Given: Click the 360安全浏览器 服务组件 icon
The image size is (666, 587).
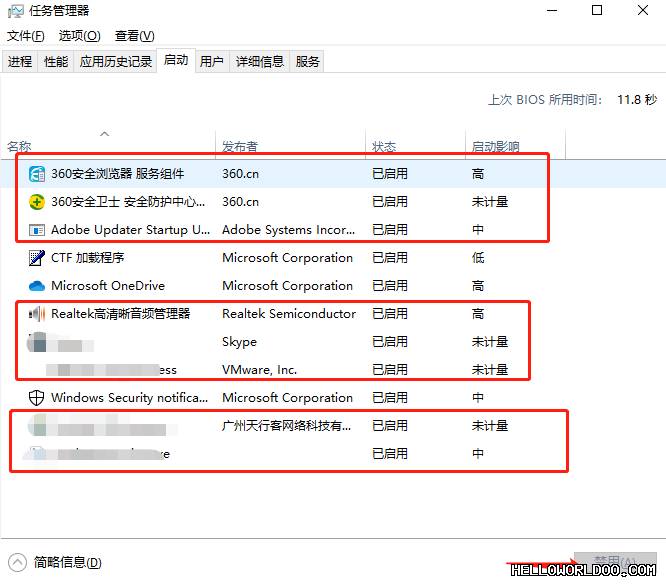Looking at the screenshot, I should pos(37,174).
